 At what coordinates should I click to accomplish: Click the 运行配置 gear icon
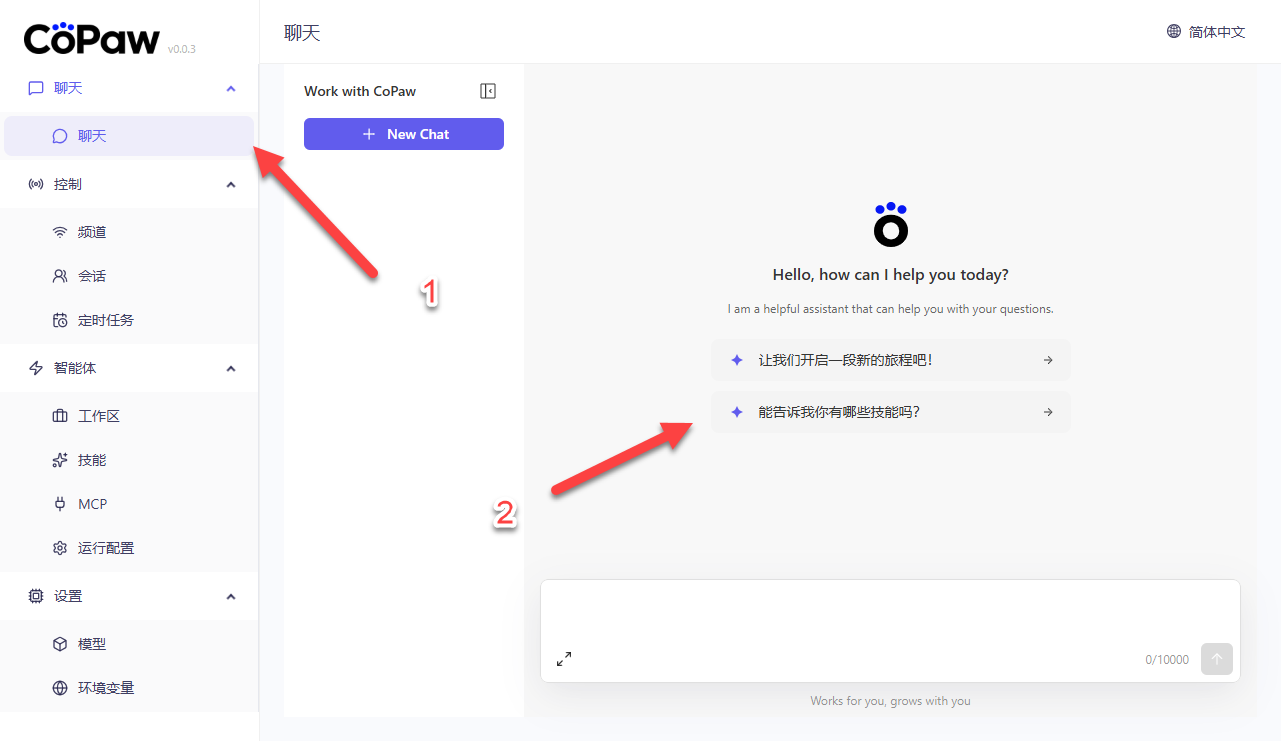click(60, 548)
